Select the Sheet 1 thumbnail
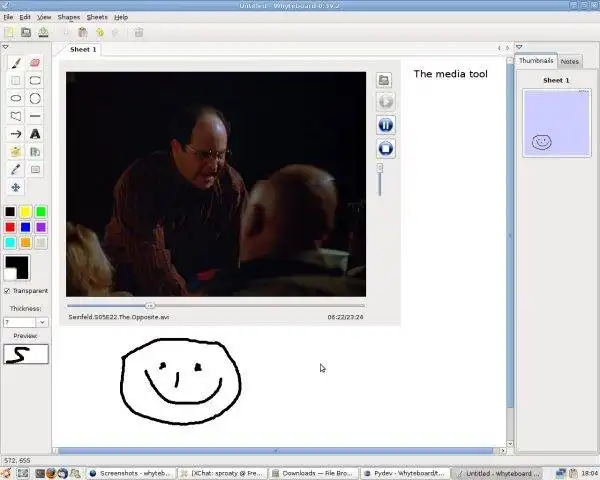 (x=557, y=122)
